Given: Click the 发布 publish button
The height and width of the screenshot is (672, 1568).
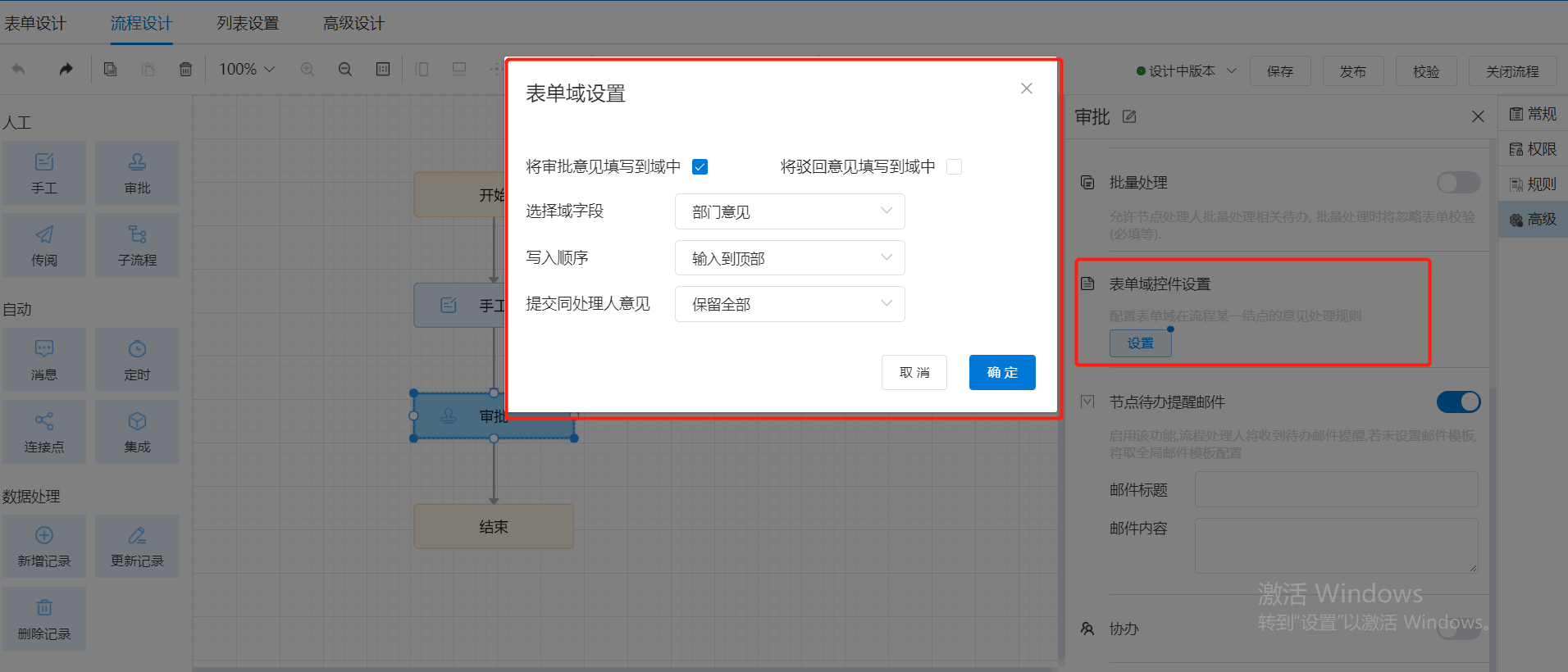Looking at the screenshot, I should [1353, 71].
